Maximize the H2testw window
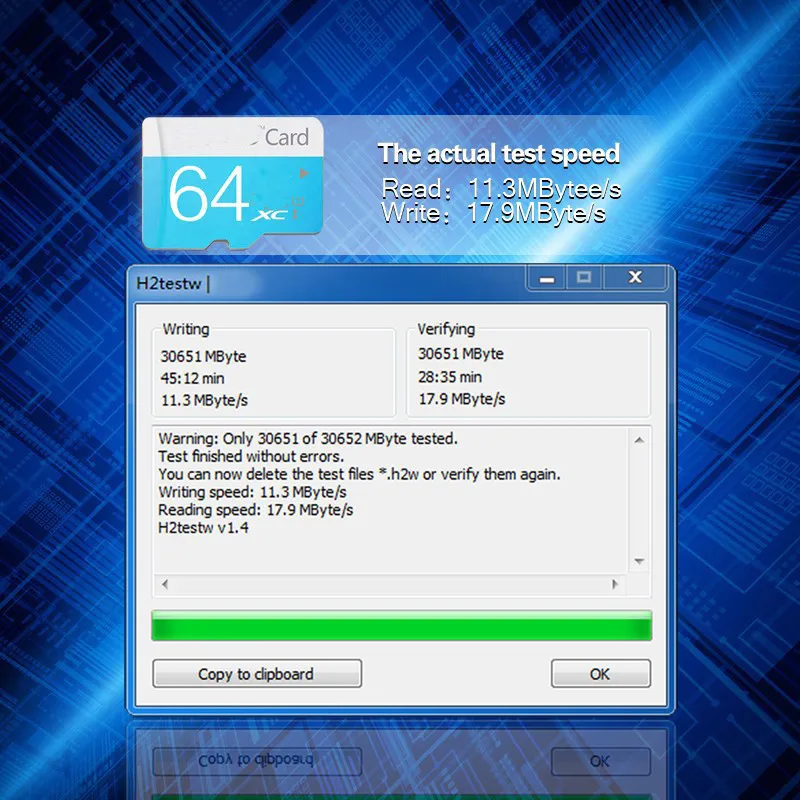 click(584, 278)
